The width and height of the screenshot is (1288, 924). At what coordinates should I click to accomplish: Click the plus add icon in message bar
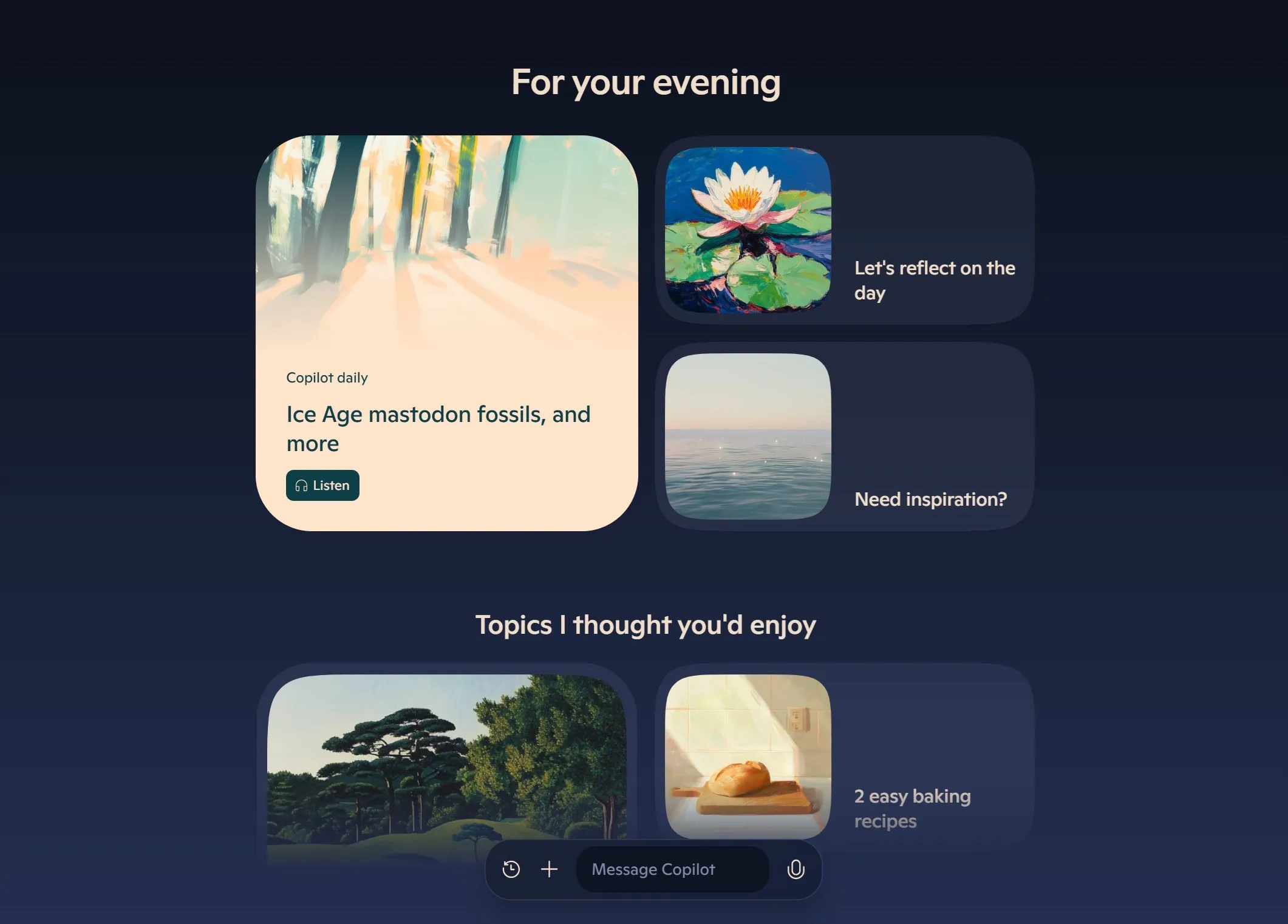[549, 869]
